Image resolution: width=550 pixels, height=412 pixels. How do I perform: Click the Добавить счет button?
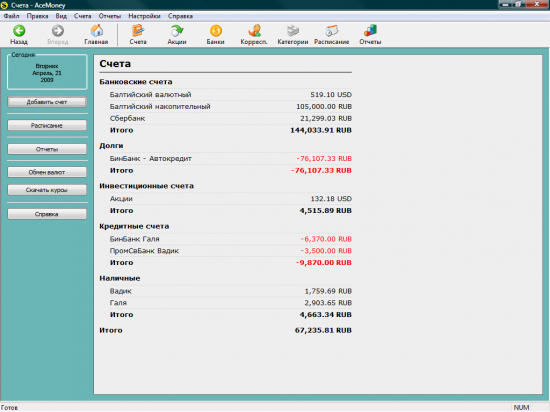pos(47,102)
